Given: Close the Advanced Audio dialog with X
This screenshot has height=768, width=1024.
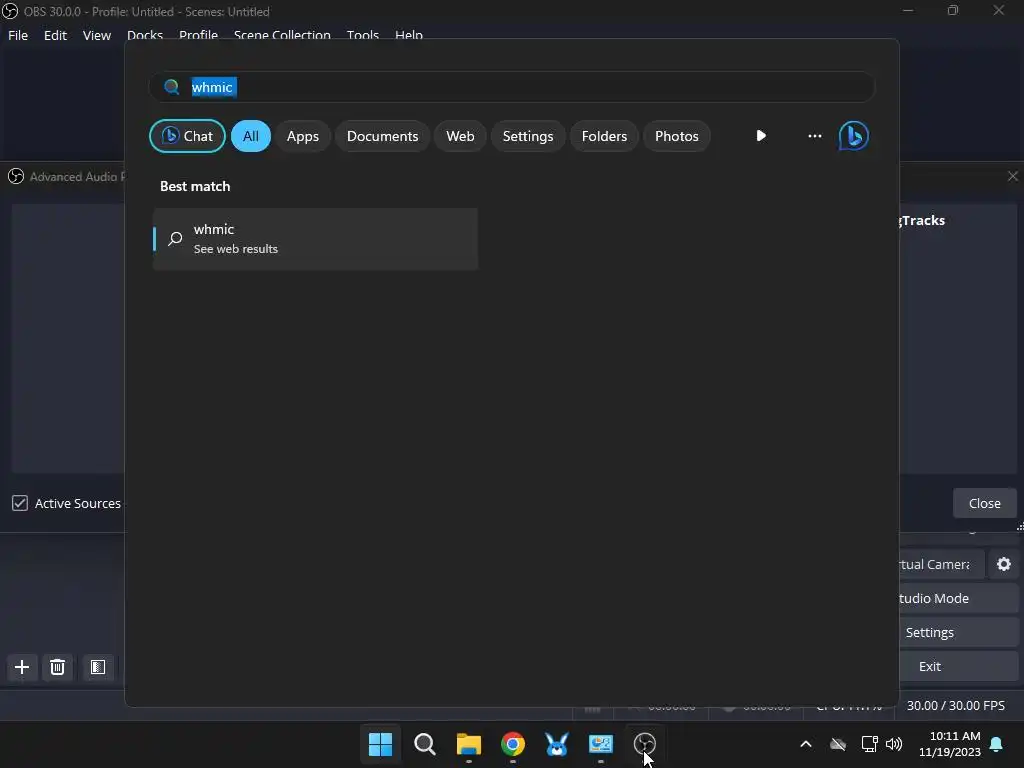Looking at the screenshot, I should (1012, 176).
